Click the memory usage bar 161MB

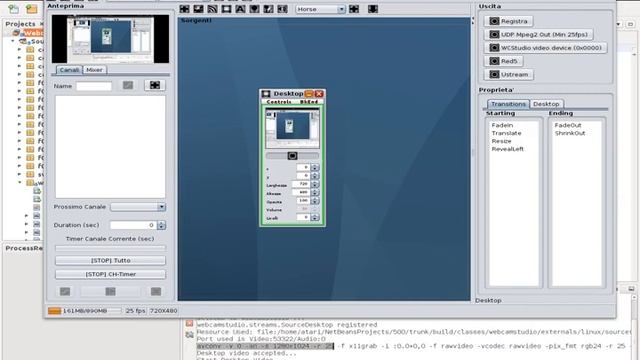[x=84, y=311]
